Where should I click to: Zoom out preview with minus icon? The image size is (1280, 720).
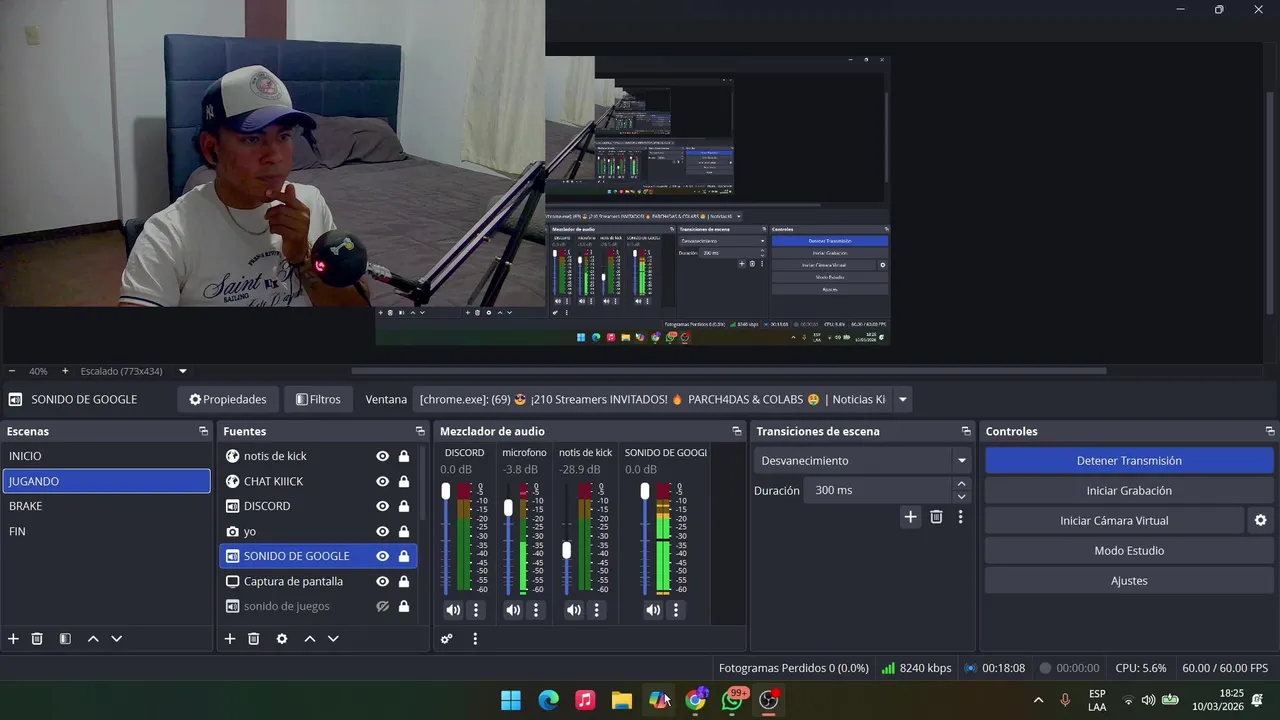(12, 371)
